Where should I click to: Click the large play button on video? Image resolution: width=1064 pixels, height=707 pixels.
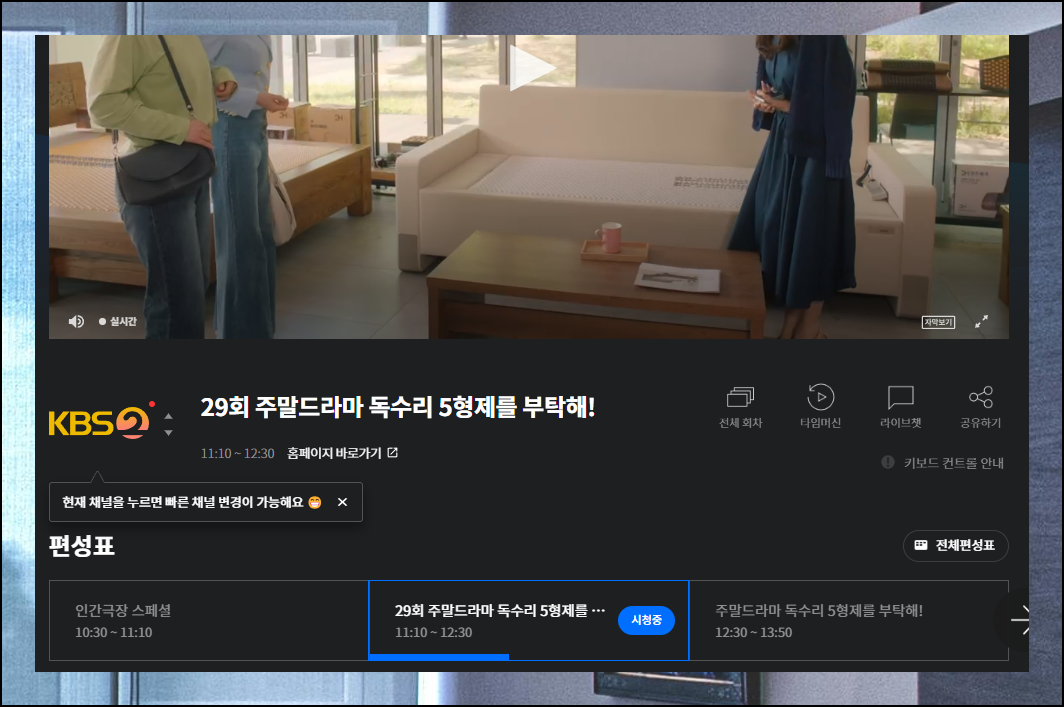[532, 67]
